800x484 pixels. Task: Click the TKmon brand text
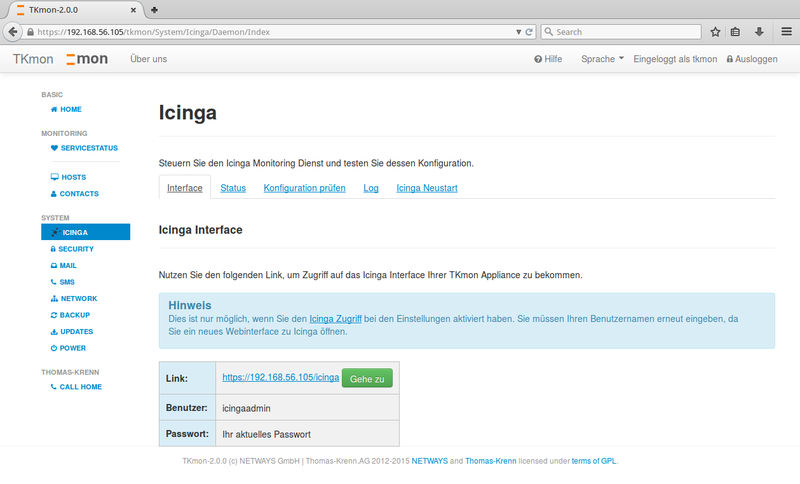[33, 59]
